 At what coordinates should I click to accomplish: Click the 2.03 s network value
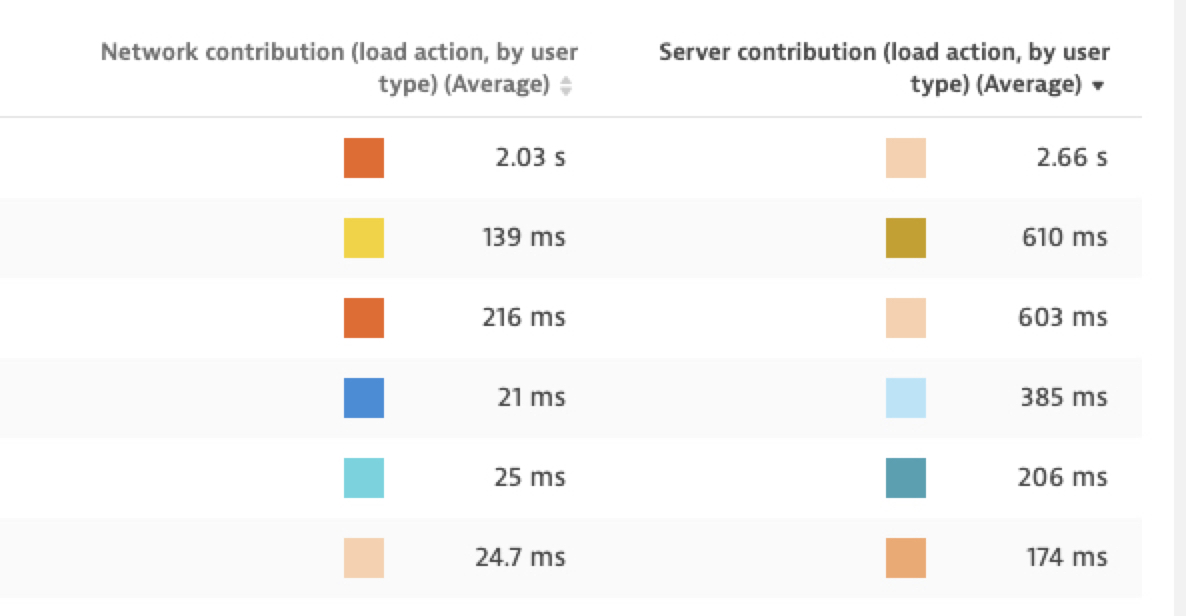tap(530, 158)
